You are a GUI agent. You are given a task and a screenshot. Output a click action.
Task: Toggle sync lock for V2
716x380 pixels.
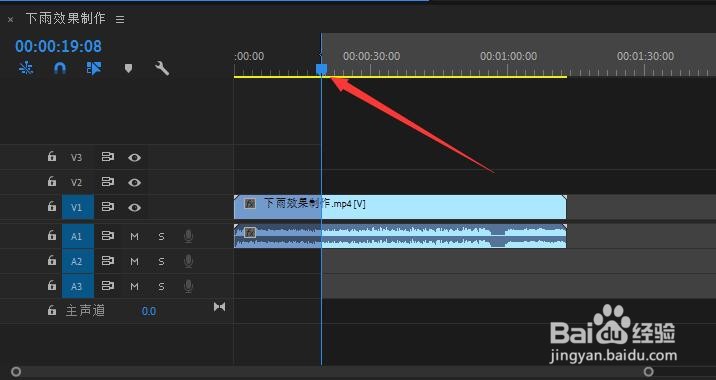[x=108, y=182]
